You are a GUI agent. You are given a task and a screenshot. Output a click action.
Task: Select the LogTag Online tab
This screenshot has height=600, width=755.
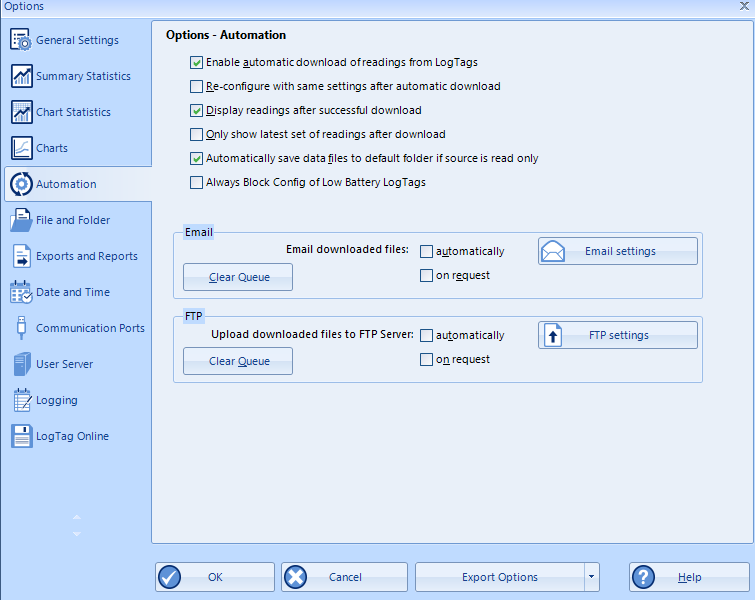[72, 436]
